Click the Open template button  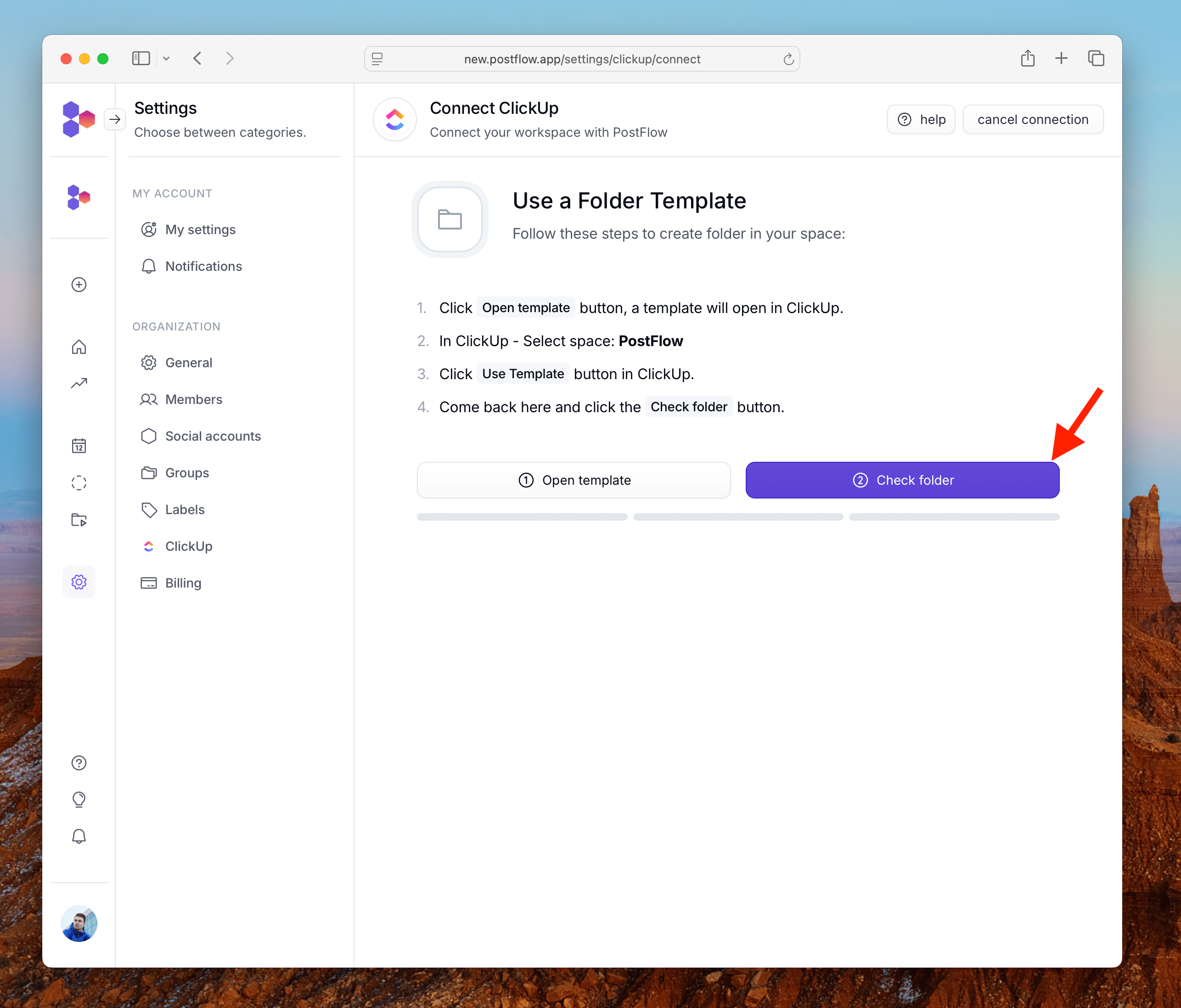[x=574, y=480]
